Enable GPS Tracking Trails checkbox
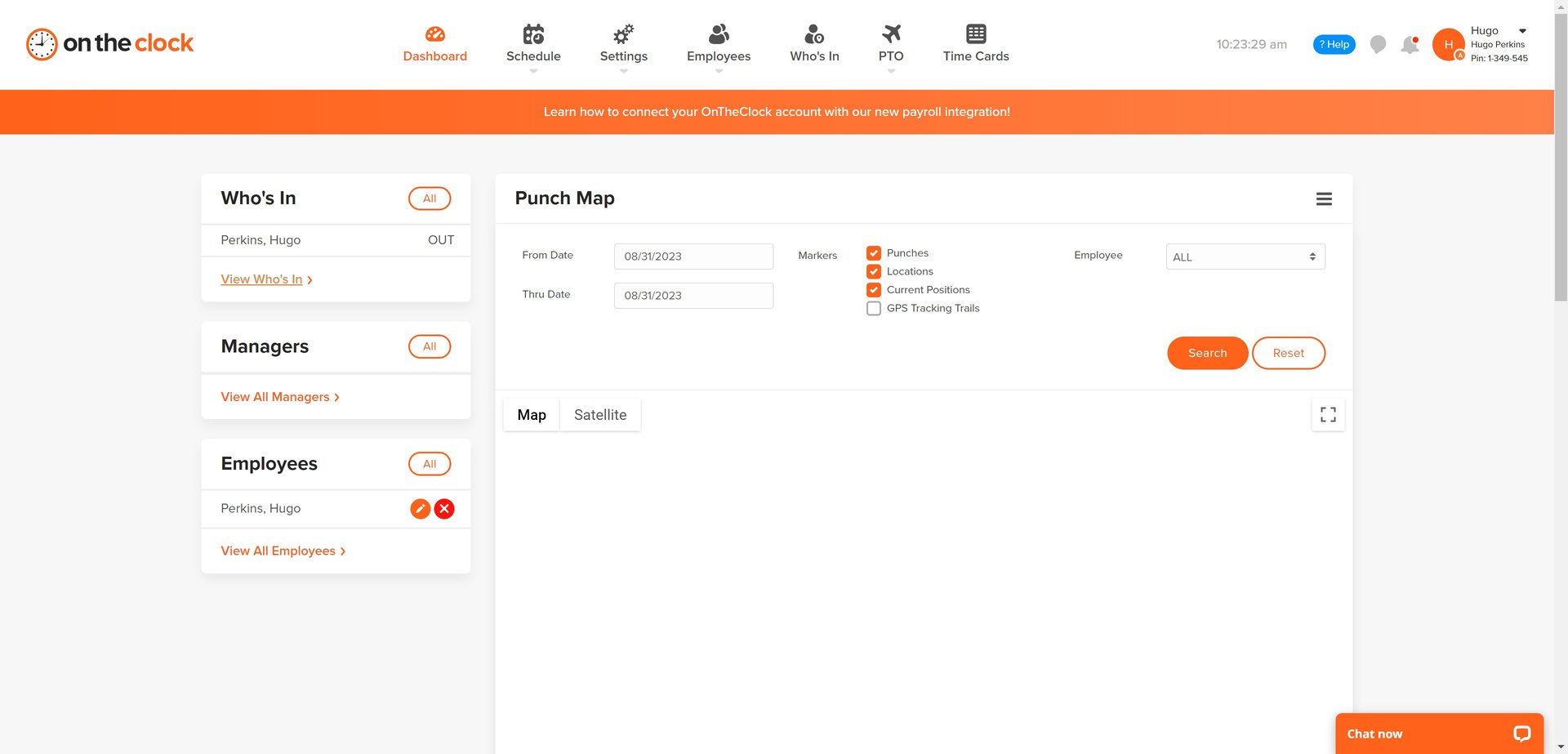1568x754 pixels. pos(874,308)
